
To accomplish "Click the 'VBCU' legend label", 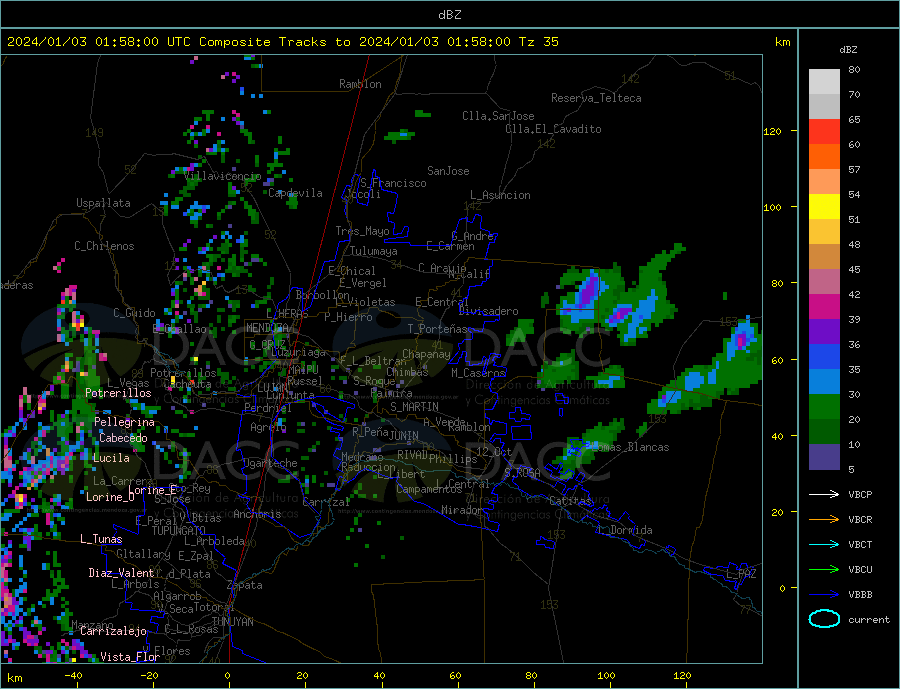I will pyautogui.click(x=860, y=570).
